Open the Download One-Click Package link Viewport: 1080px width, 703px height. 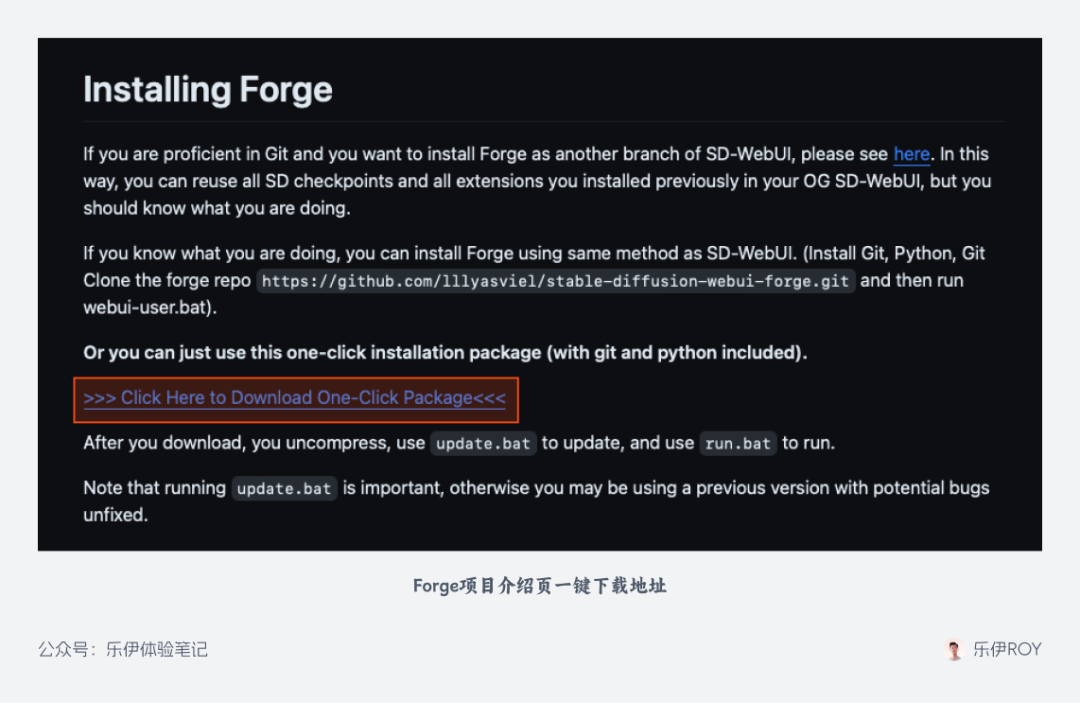[295, 398]
